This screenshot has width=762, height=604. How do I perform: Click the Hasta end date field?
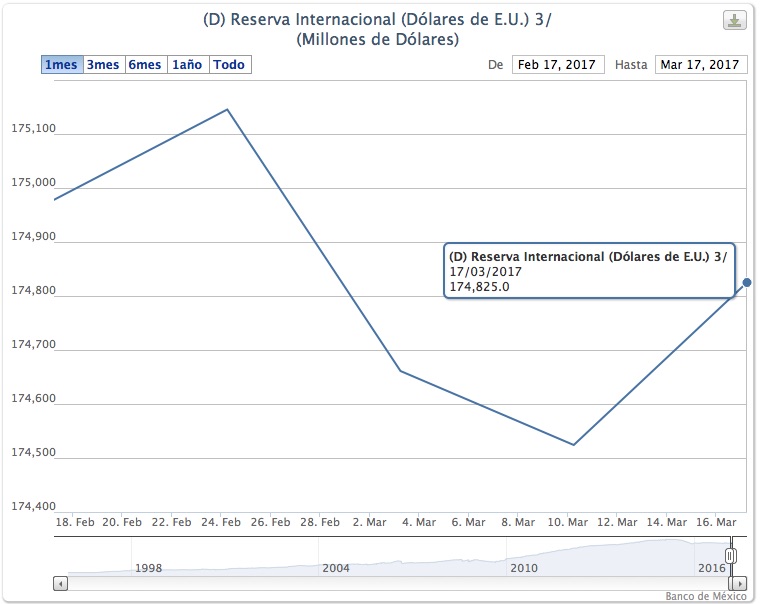tap(702, 65)
